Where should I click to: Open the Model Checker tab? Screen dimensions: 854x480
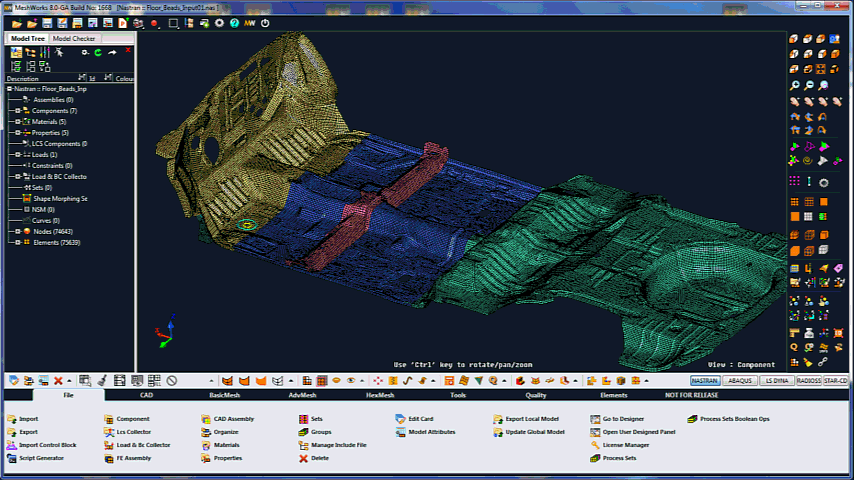pos(74,38)
